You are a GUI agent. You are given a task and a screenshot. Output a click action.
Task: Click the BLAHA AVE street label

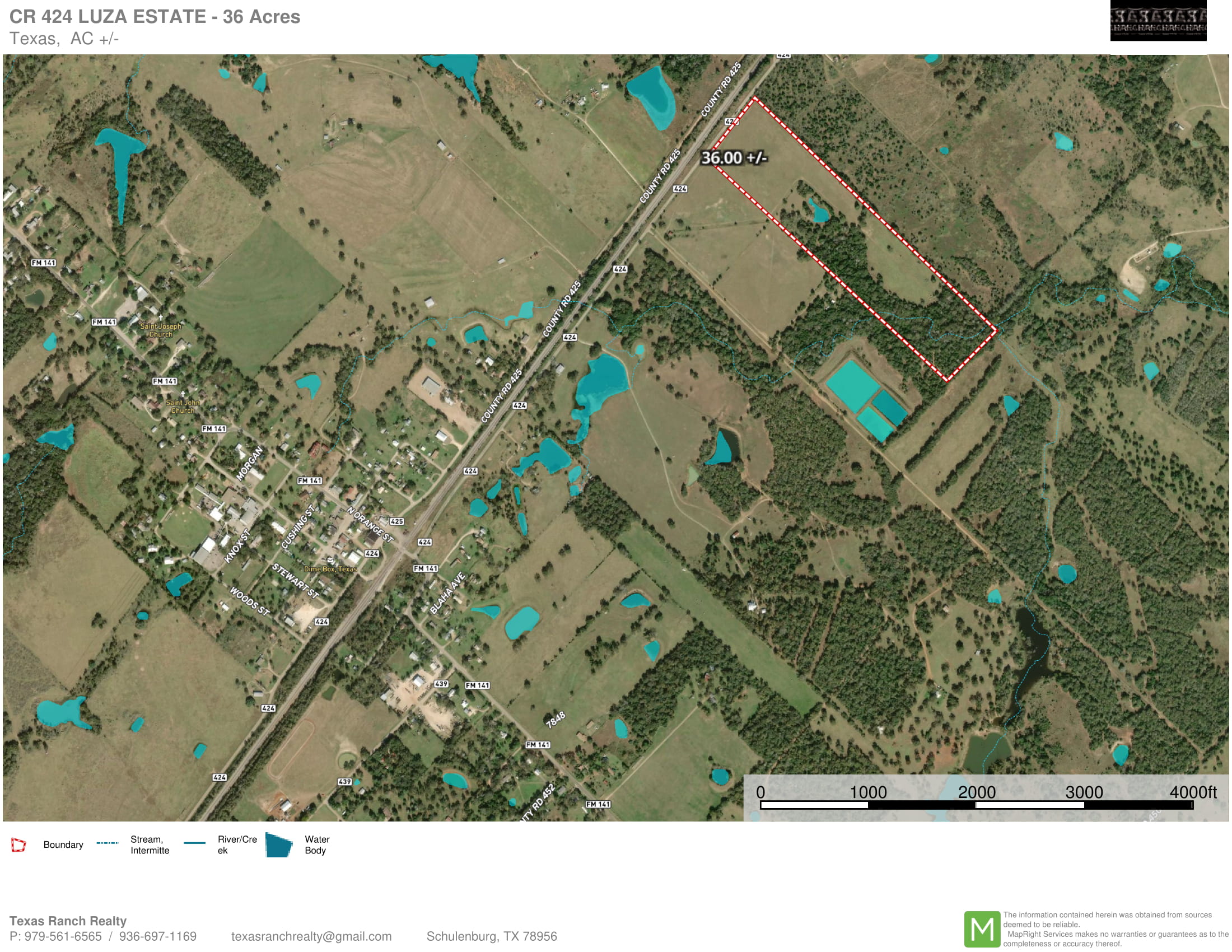click(447, 592)
